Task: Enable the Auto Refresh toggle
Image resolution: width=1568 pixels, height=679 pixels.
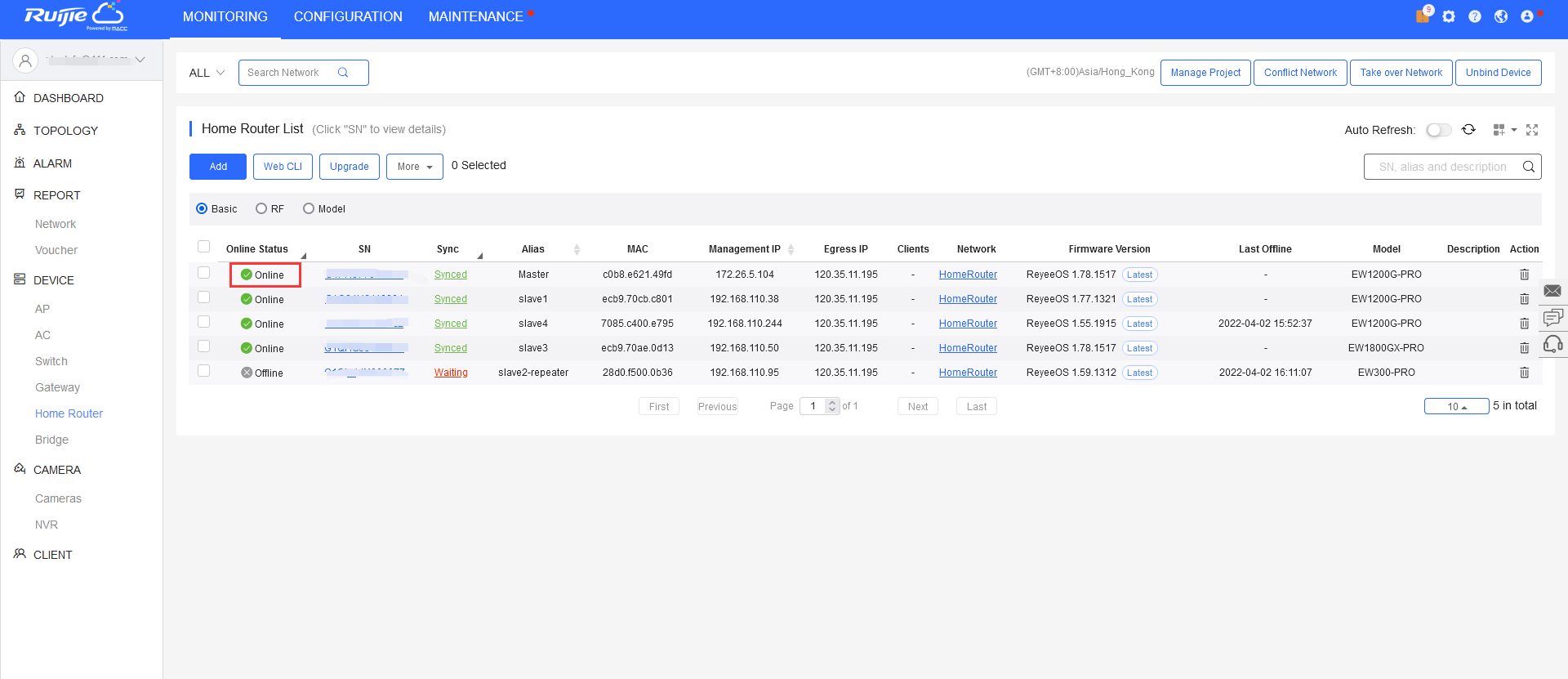Action: point(1438,130)
